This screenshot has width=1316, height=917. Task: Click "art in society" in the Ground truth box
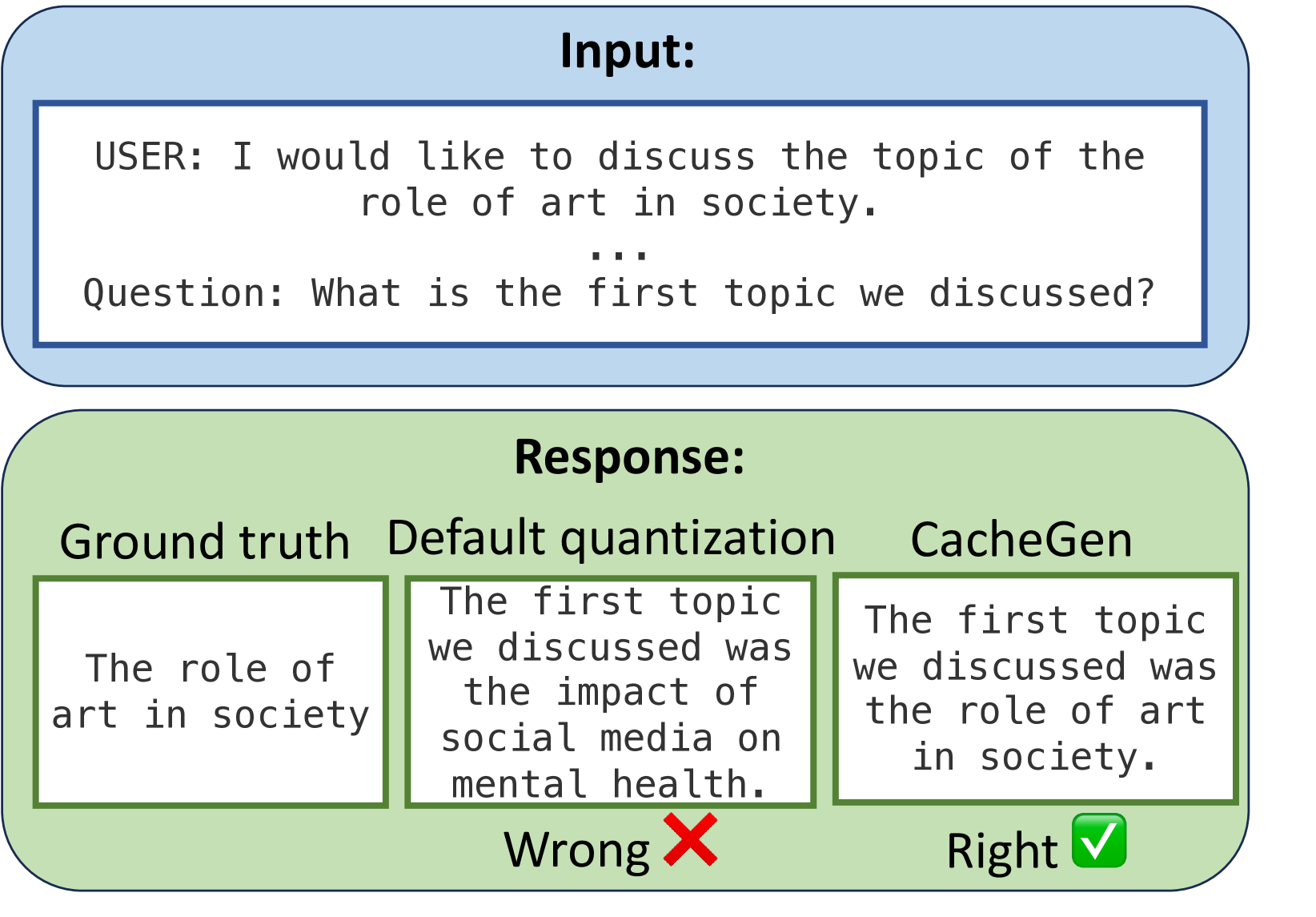(211, 714)
